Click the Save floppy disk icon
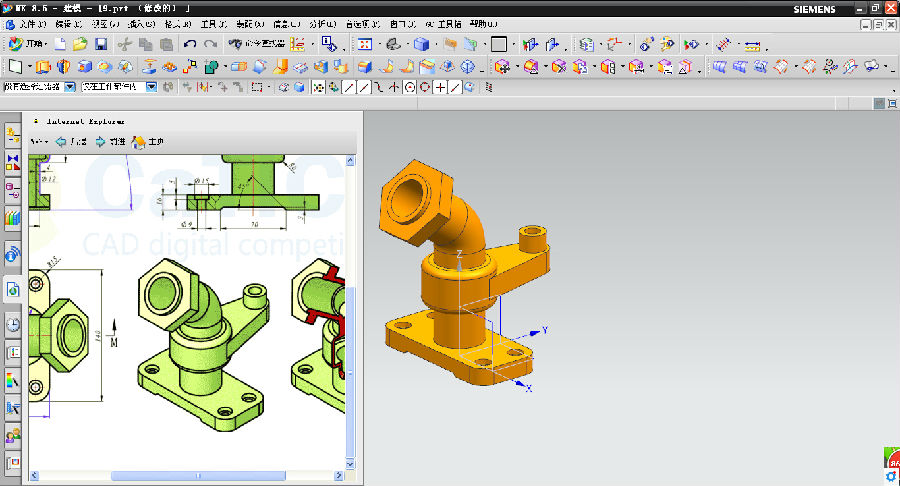 pos(101,44)
